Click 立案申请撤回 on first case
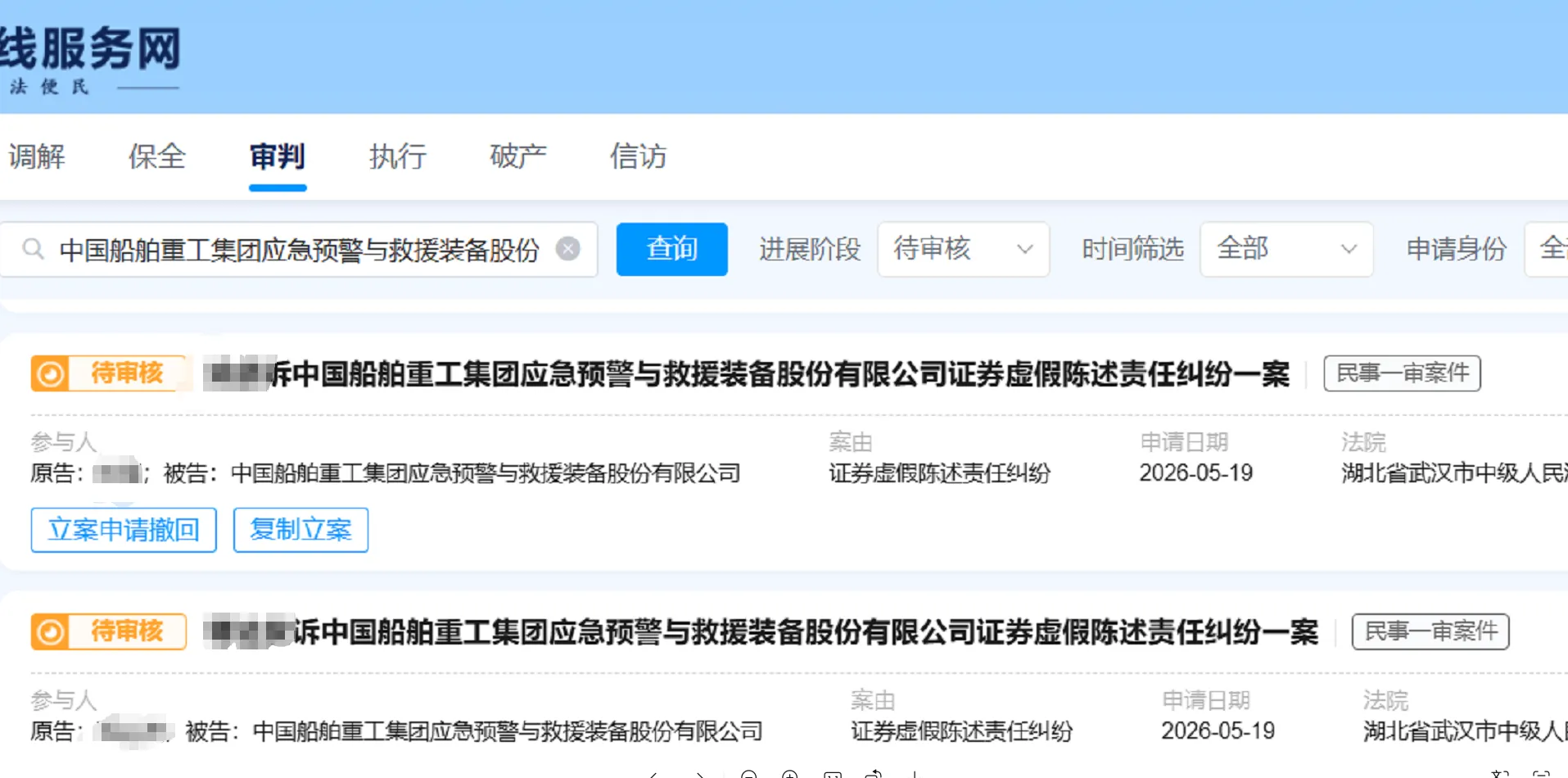The height and width of the screenshot is (778, 1568). click(124, 530)
